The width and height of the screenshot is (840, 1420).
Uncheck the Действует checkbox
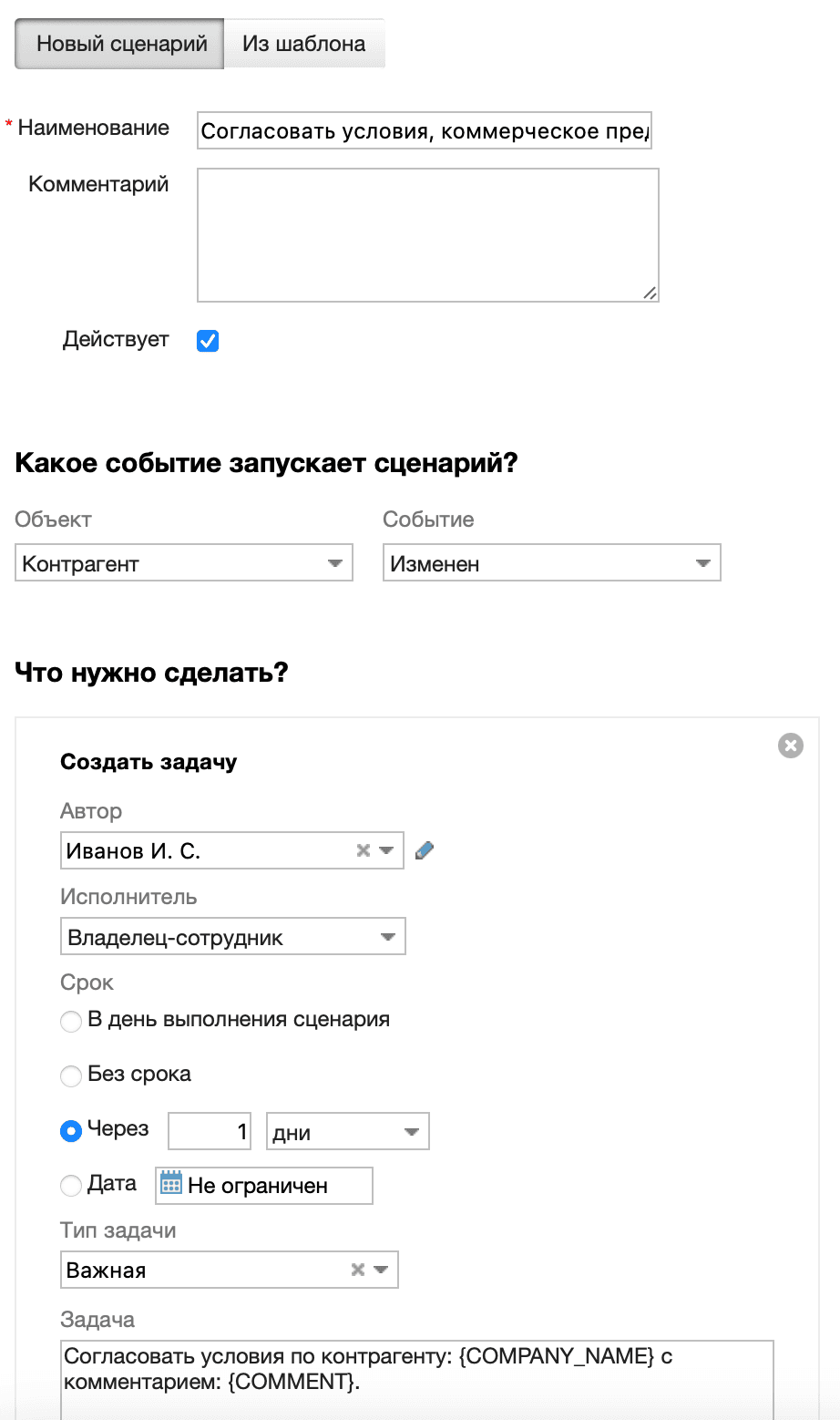point(207,340)
